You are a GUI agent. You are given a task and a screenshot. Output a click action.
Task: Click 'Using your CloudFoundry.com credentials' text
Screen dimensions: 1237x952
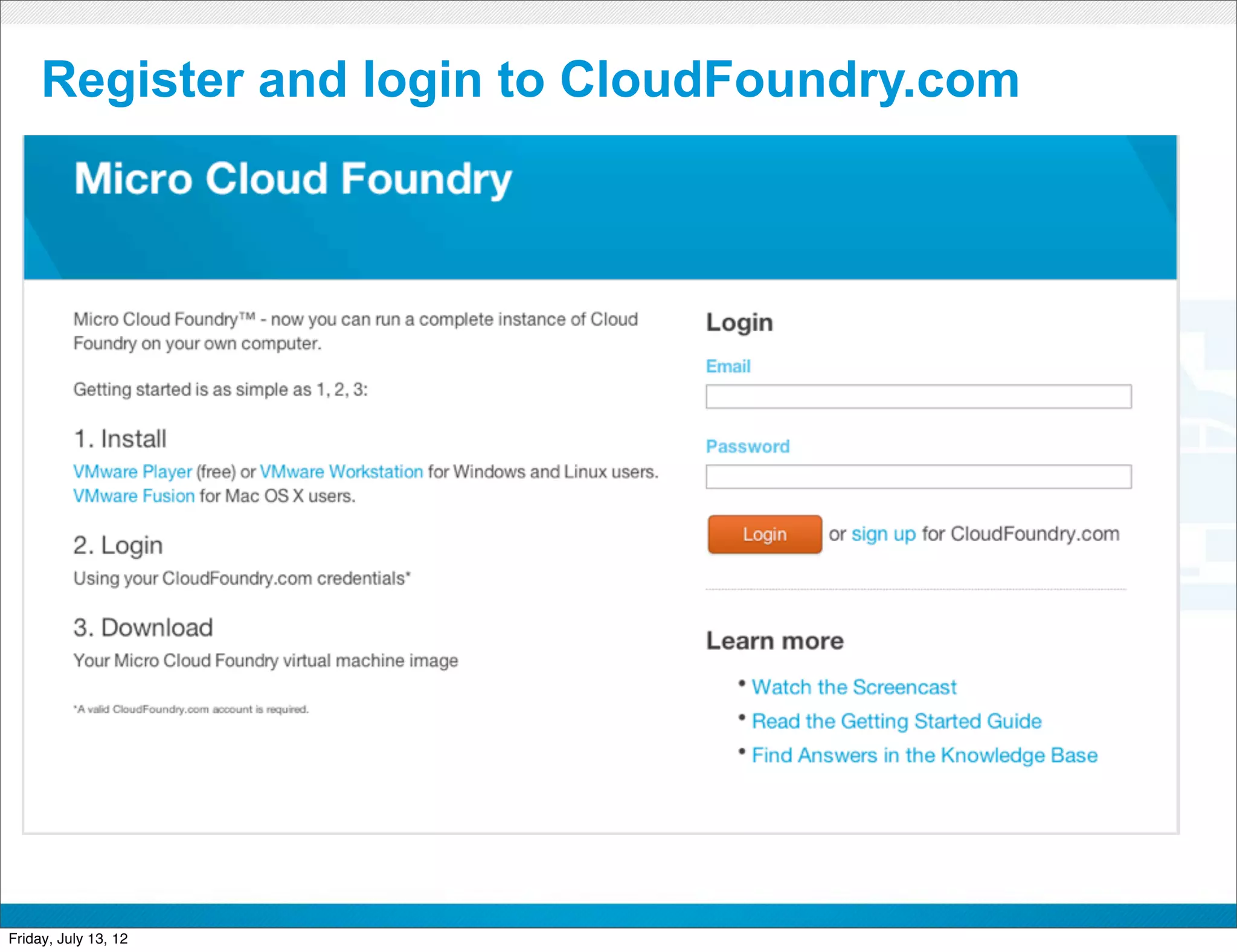point(242,579)
